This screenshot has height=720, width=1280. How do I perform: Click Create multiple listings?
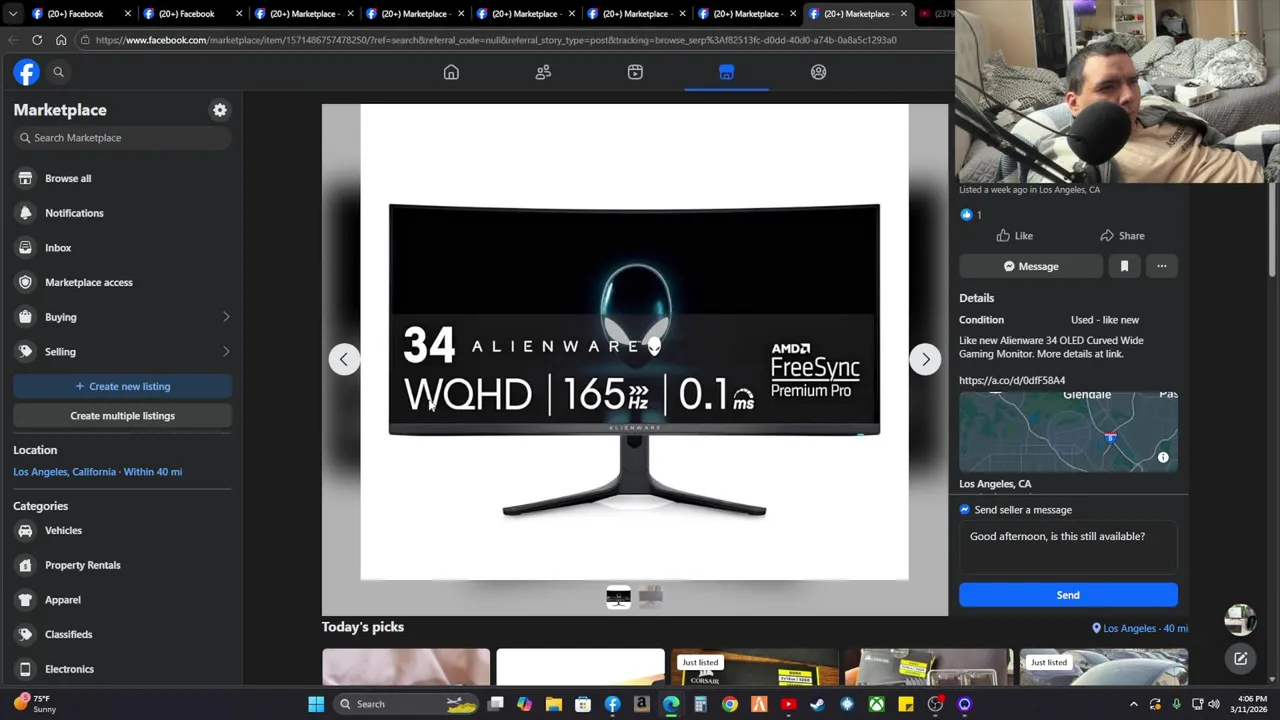point(122,416)
